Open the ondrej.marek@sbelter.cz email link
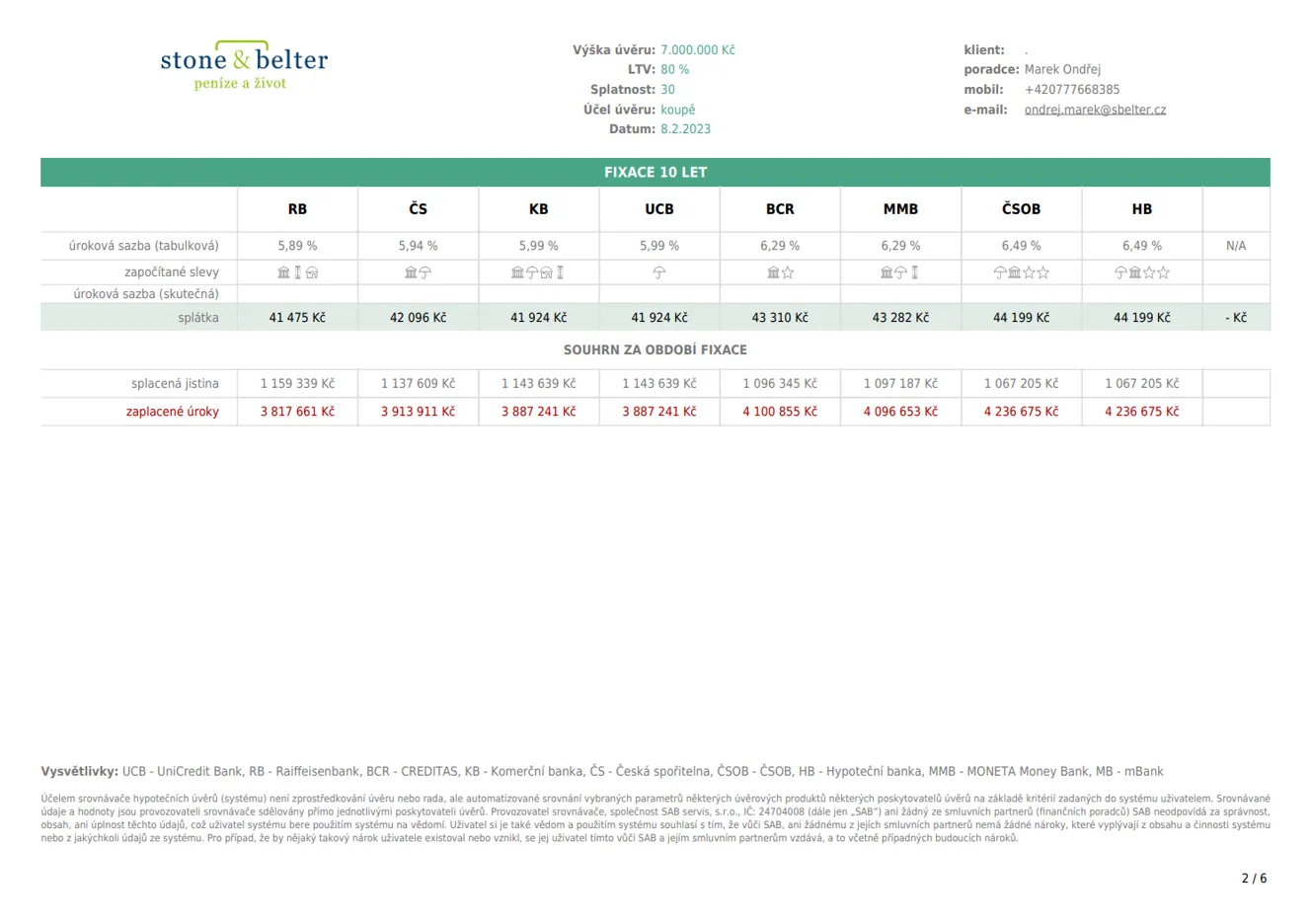This screenshot has width=1310, height=924. (1095, 110)
